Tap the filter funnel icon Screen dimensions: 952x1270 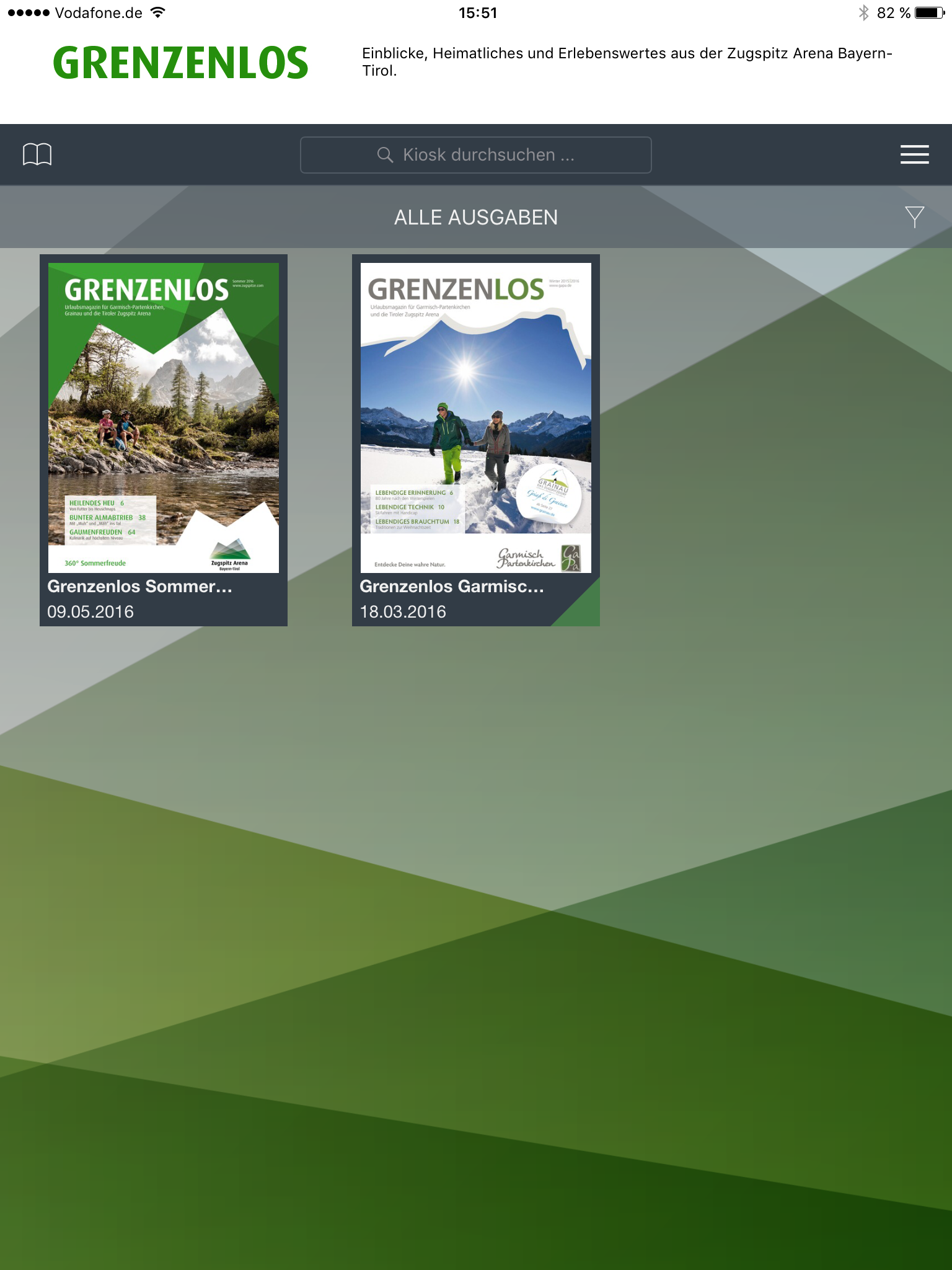[x=914, y=217]
